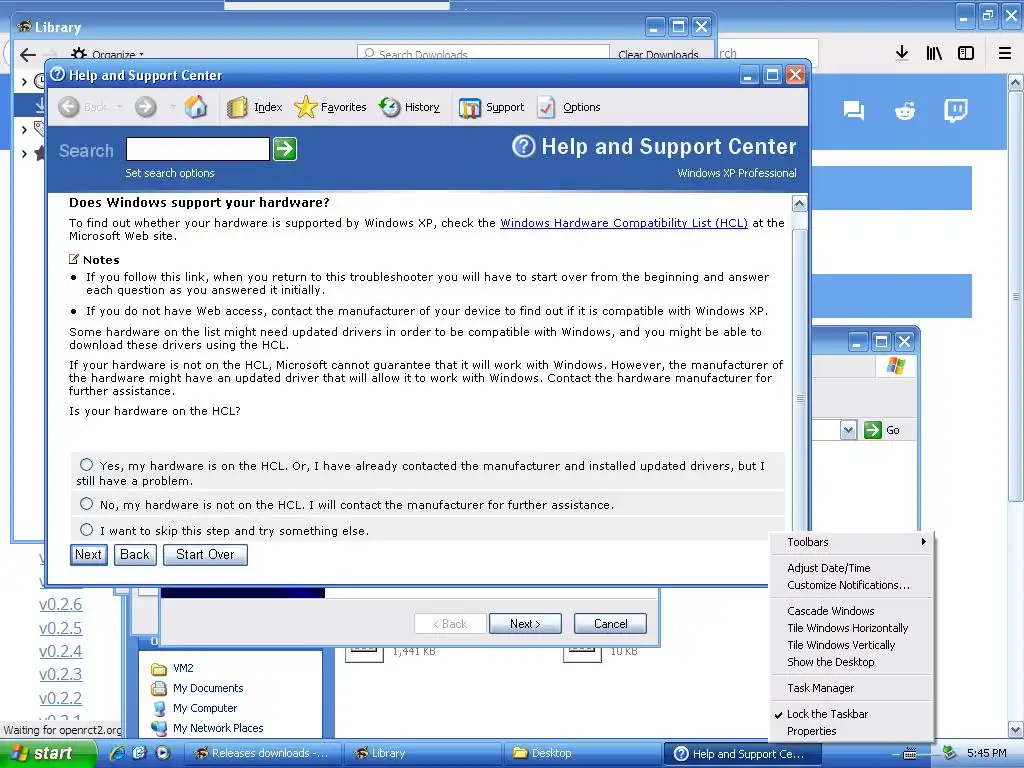The height and width of the screenshot is (768, 1024).
Task: Click Start Over button
Action: [205, 554]
